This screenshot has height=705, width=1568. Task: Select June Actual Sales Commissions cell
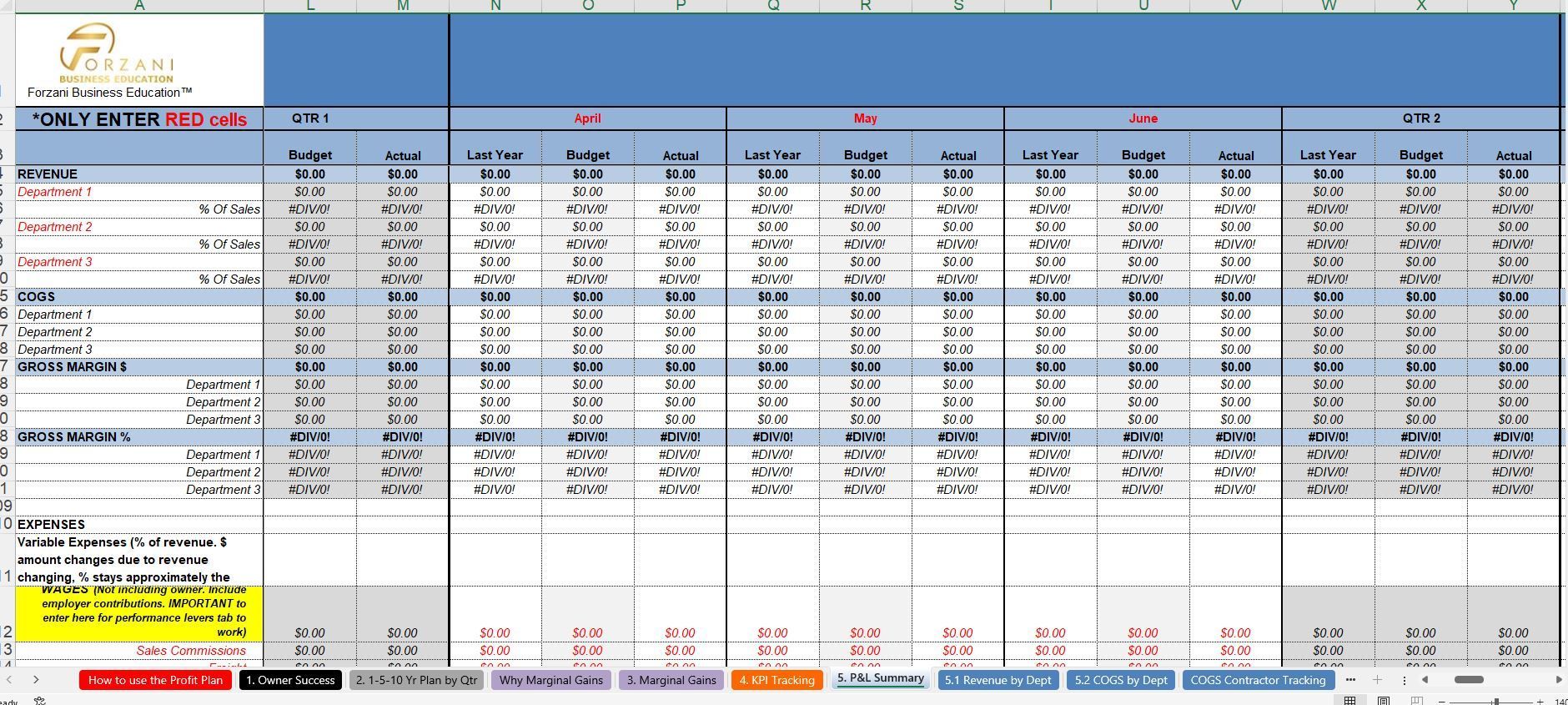click(x=1236, y=651)
